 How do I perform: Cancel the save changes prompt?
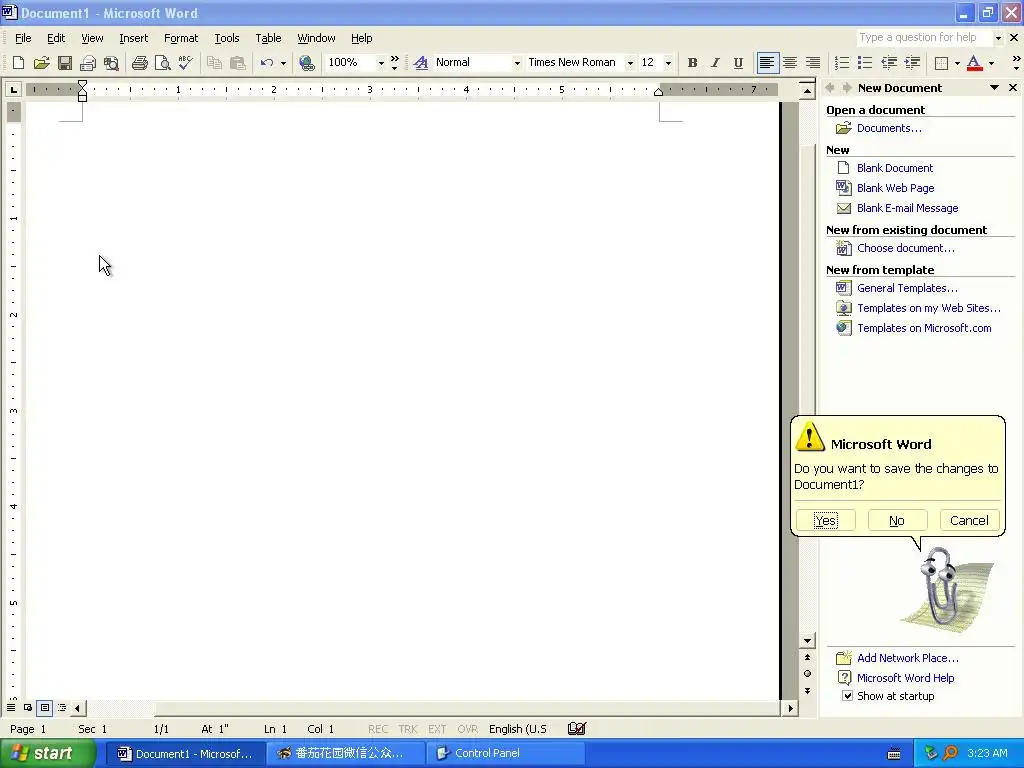[969, 520]
